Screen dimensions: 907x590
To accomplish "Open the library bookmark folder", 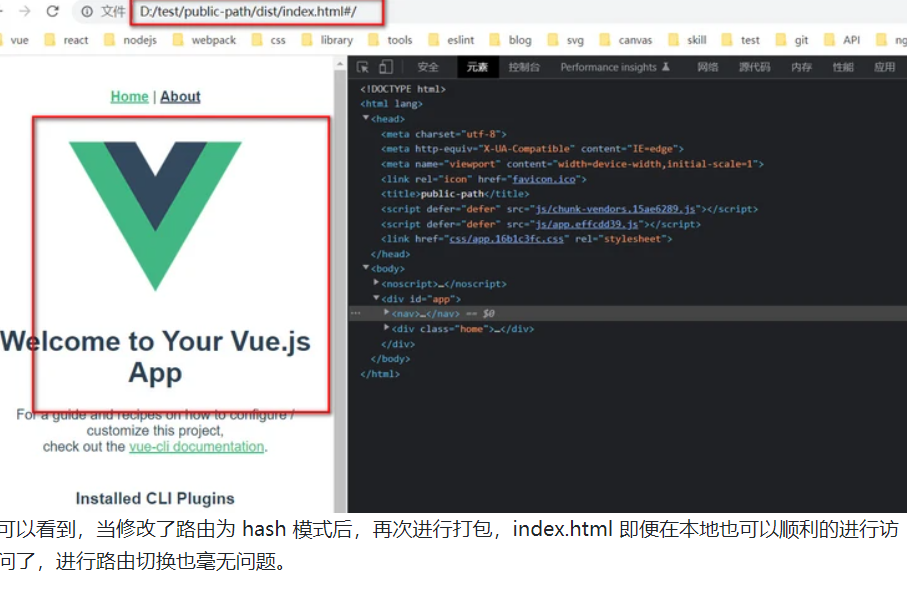I will coord(328,40).
